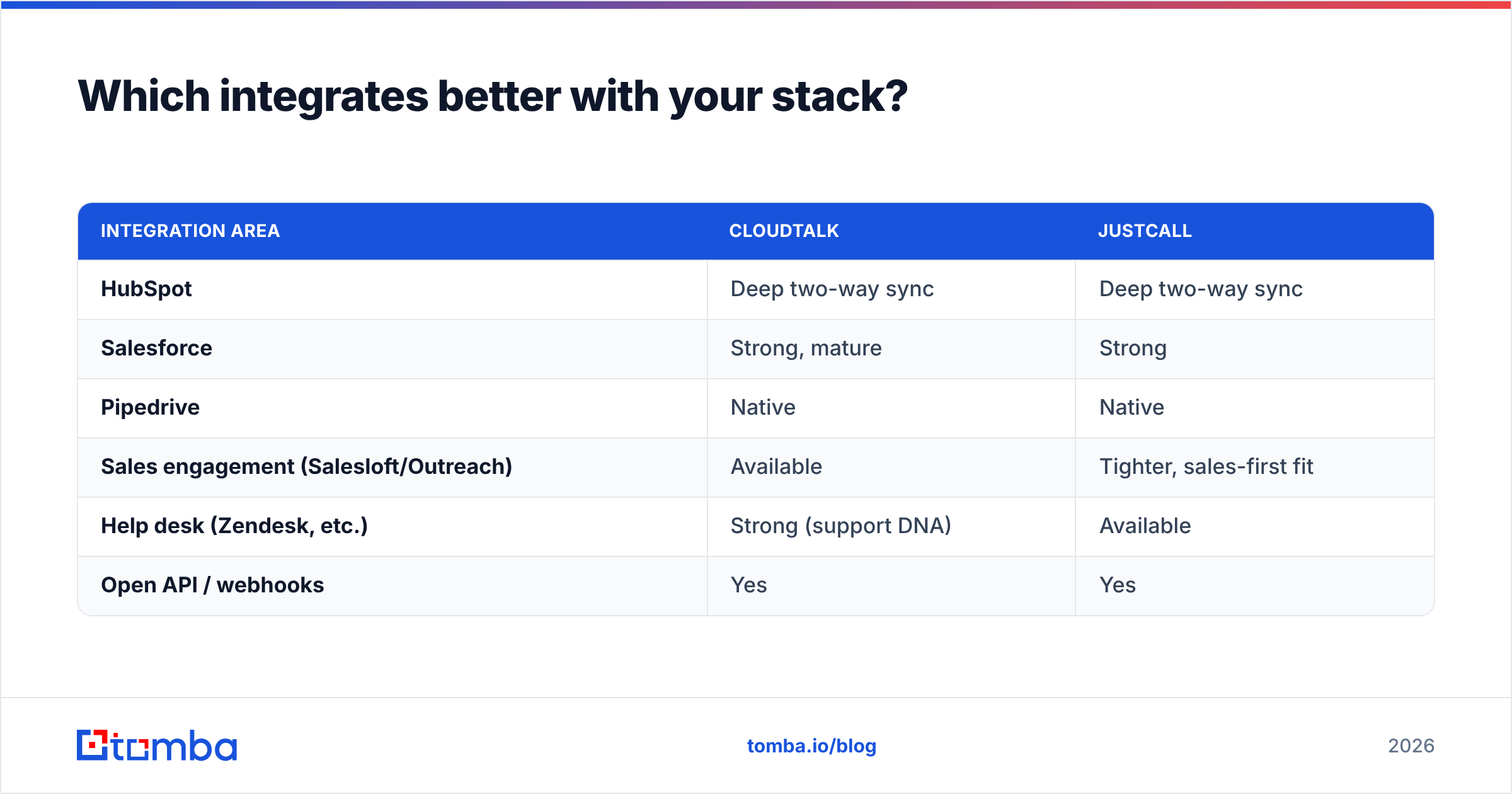Click the tomba logo

point(157,745)
